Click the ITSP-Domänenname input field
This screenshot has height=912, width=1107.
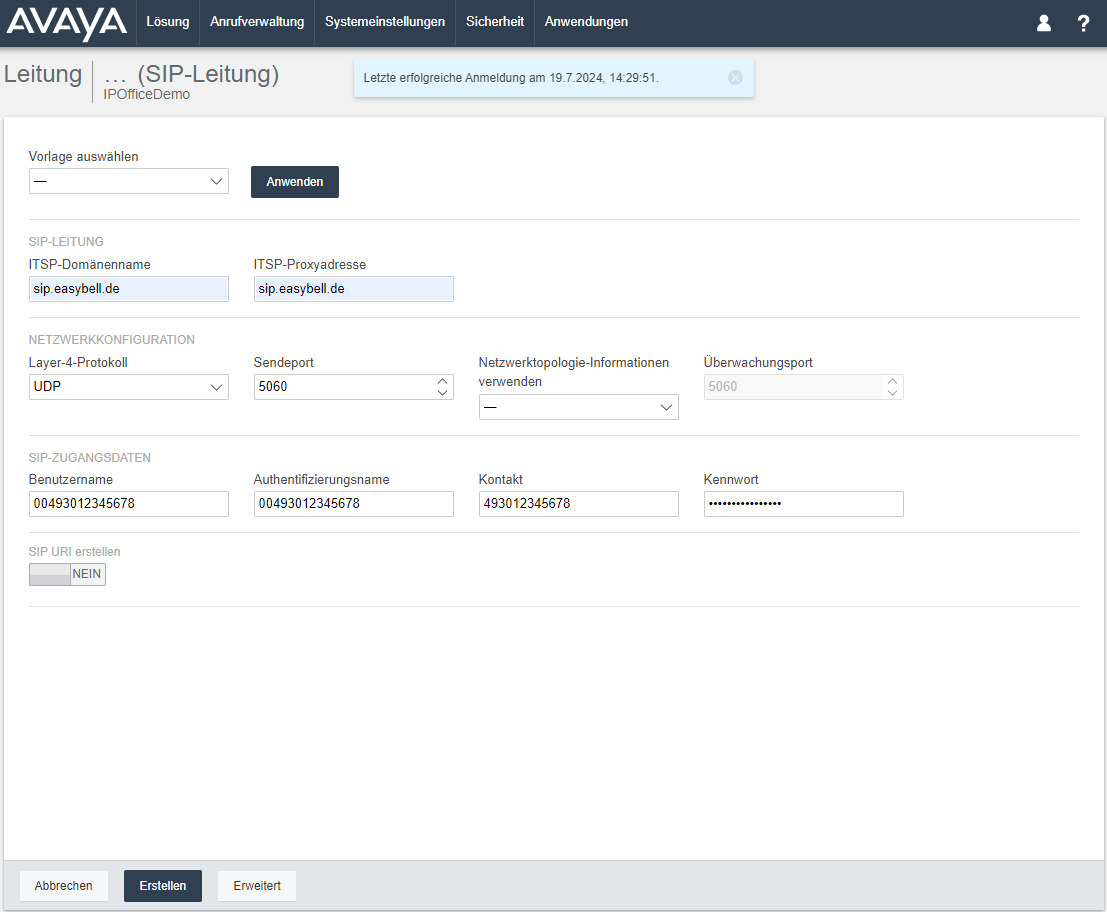(x=128, y=289)
